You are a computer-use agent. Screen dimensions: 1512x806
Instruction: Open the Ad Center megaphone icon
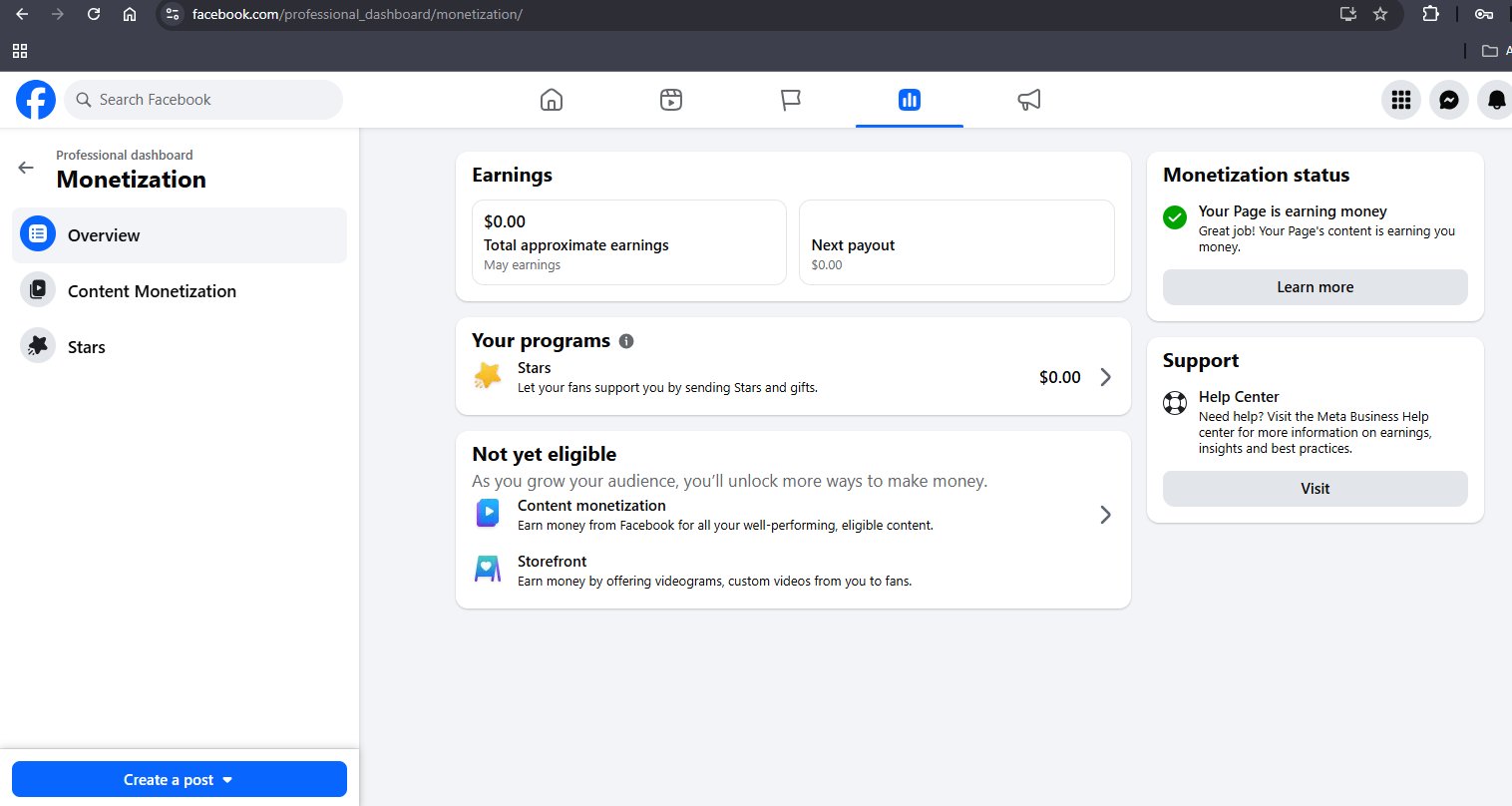pyautogui.click(x=1029, y=100)
